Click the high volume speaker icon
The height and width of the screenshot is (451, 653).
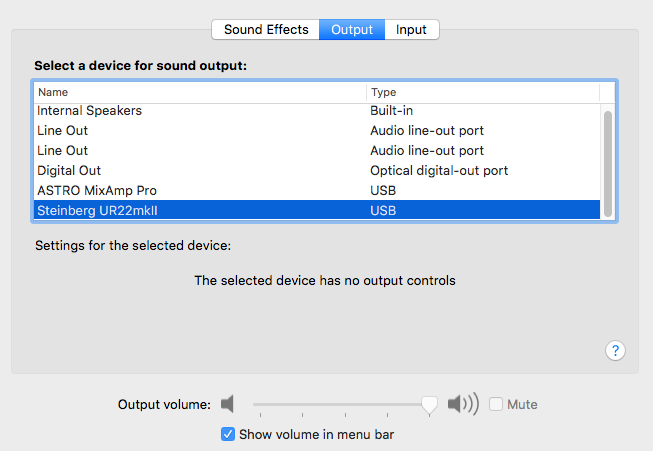pyautogui.click(x=463, y=404)
